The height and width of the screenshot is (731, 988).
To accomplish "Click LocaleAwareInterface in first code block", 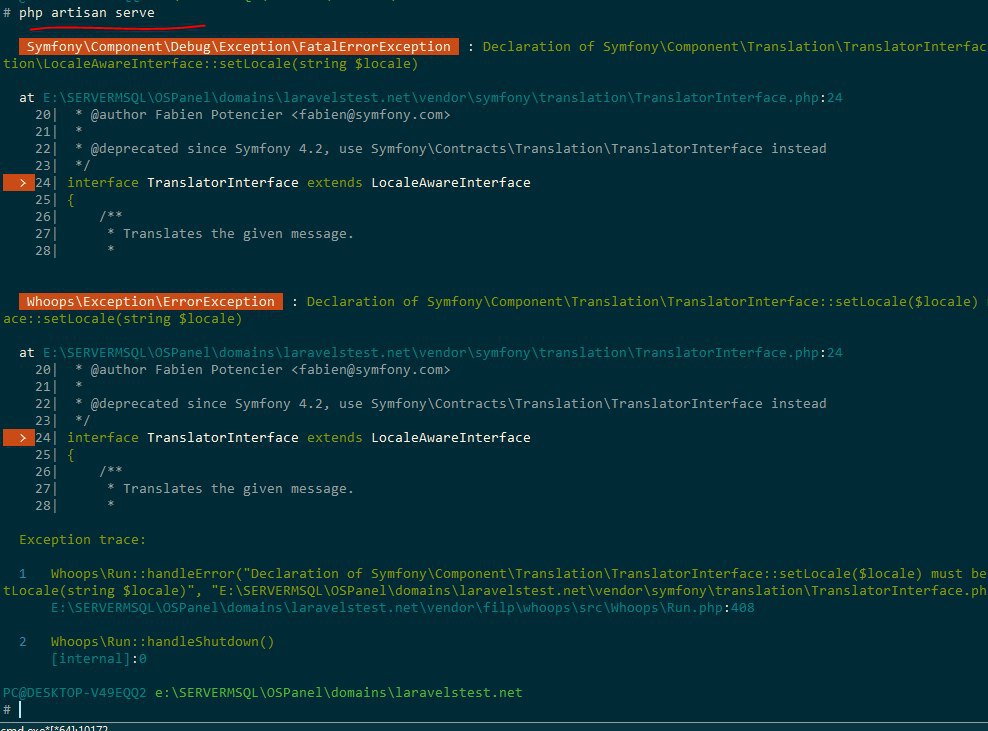I will pyautogui.click(x=450, y=183).
